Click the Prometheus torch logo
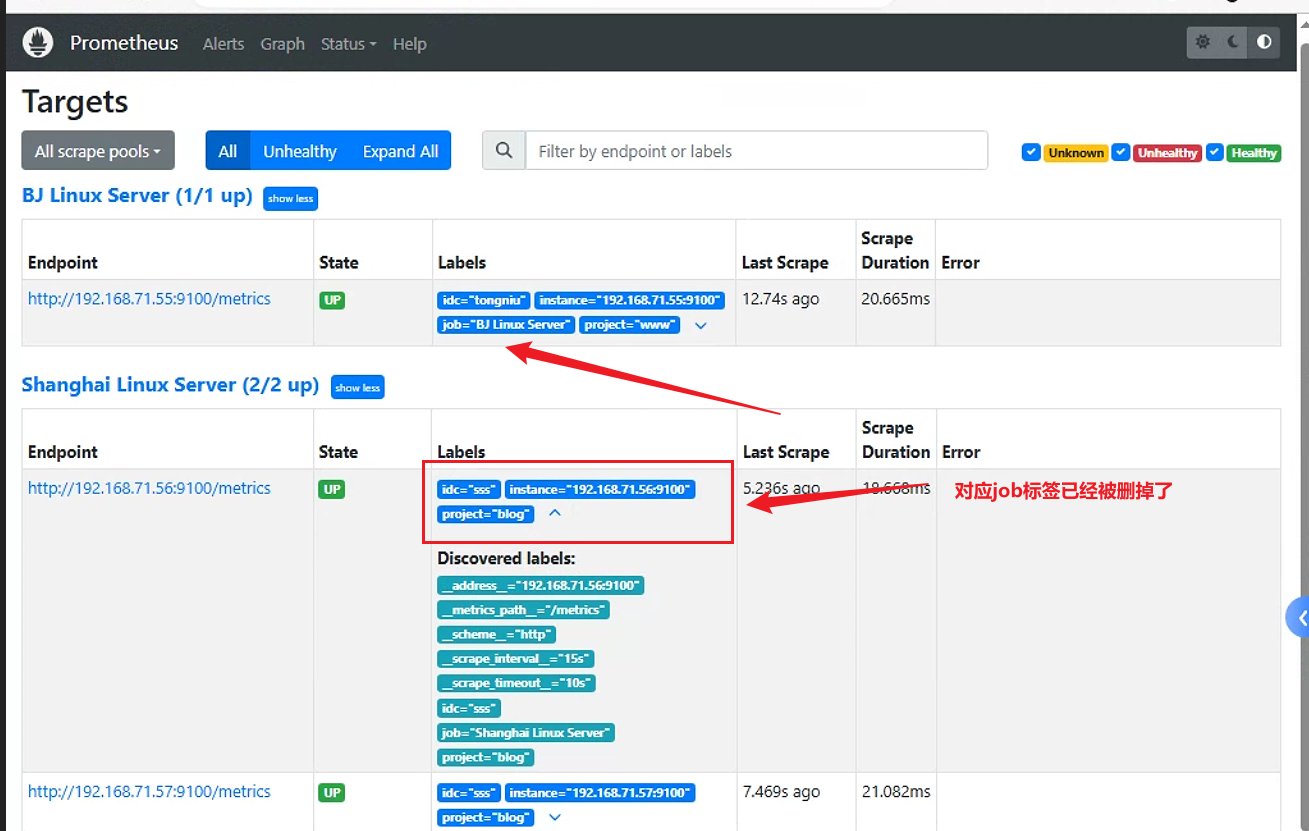This screenshot has height=831, width=1309. point(39,43)
